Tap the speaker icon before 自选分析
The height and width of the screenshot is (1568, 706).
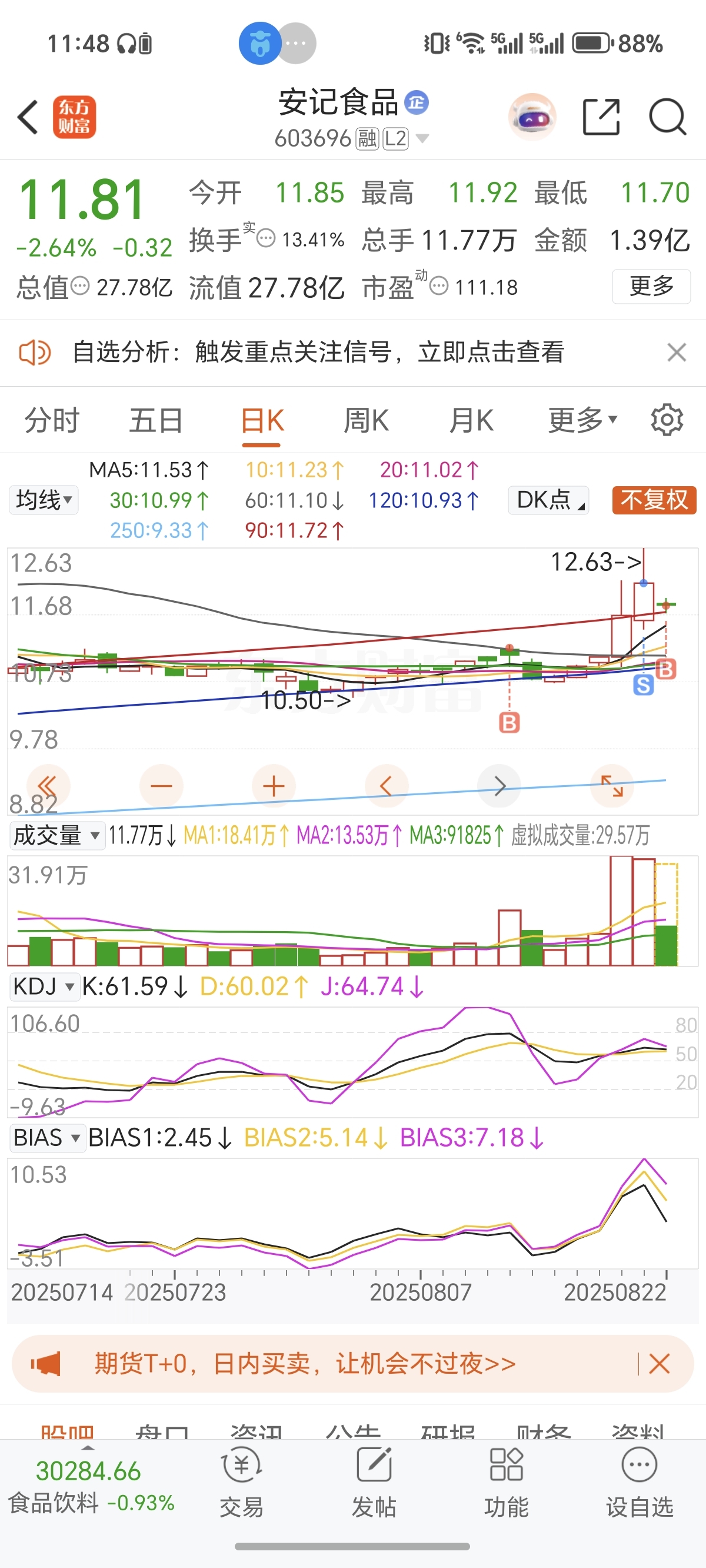pyautogui.click(x=35, y=353)
